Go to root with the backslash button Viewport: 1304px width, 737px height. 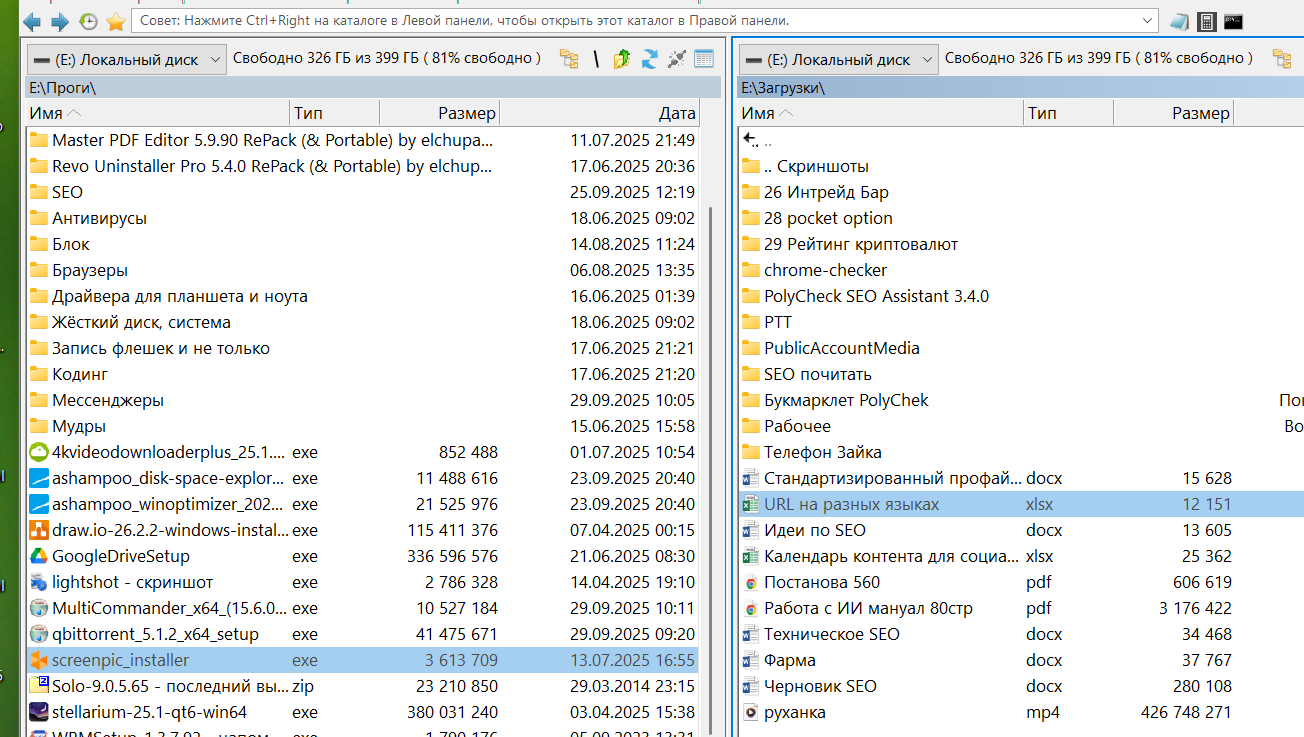coord(596,59)
